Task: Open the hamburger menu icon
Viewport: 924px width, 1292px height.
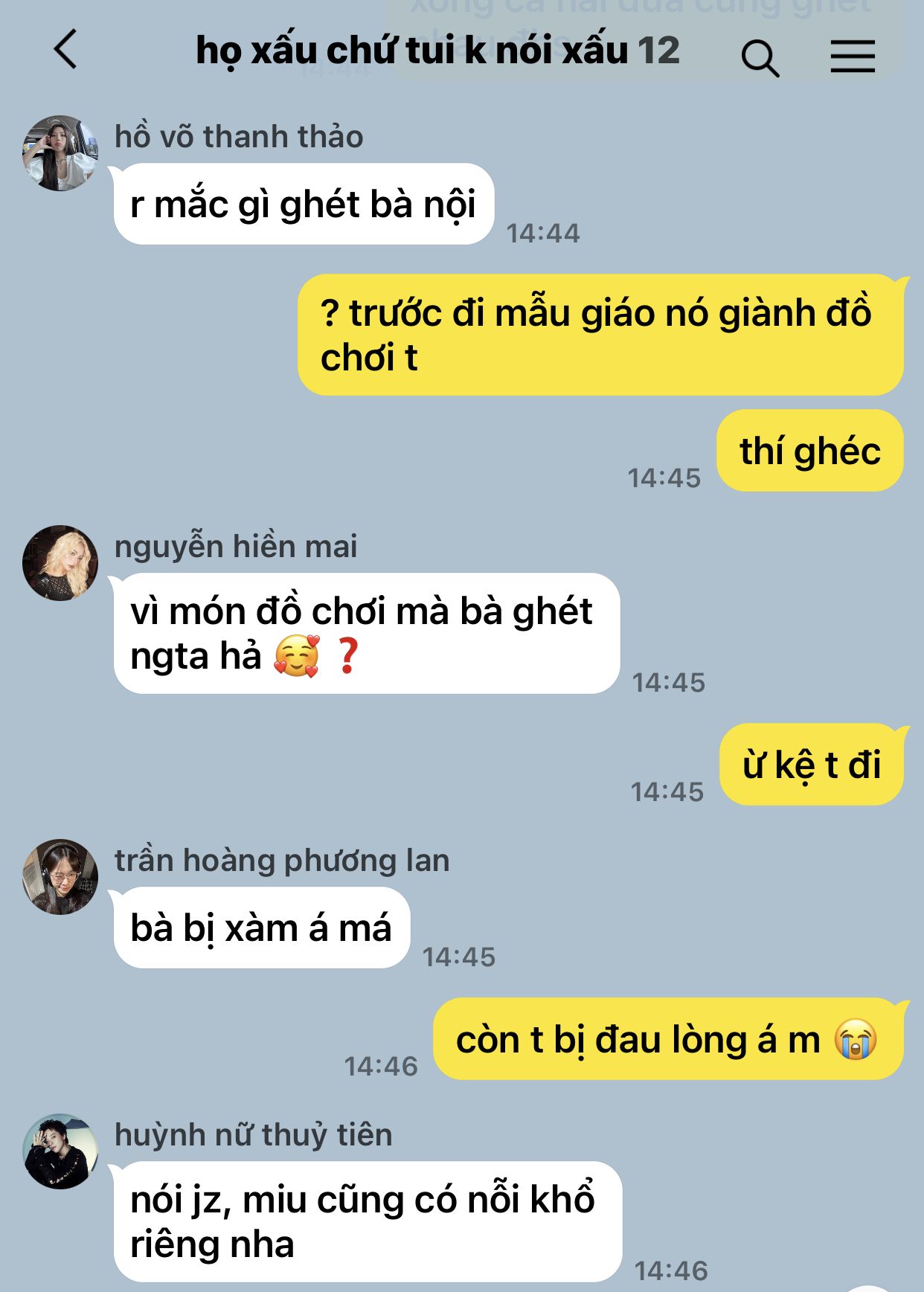Action: [x=853, y=57]
